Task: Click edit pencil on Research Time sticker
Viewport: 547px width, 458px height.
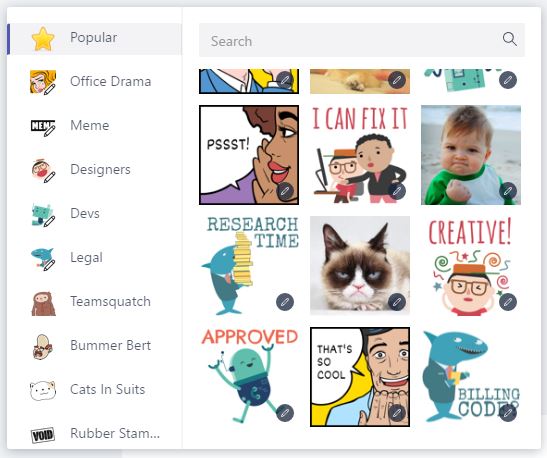Action: (285, 302)
